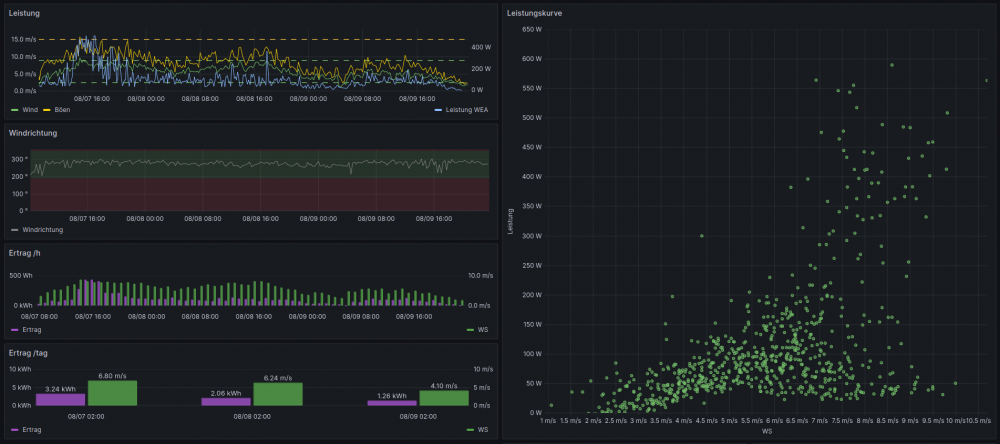Toggle Ertrag series in Ertrag /h legend
The image size is (1000, 444).
pos(33,329)
